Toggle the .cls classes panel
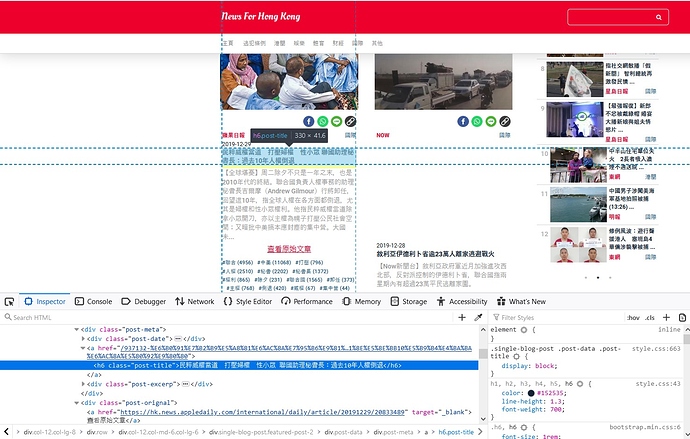 pyautogui.click(x=650, y=318)
